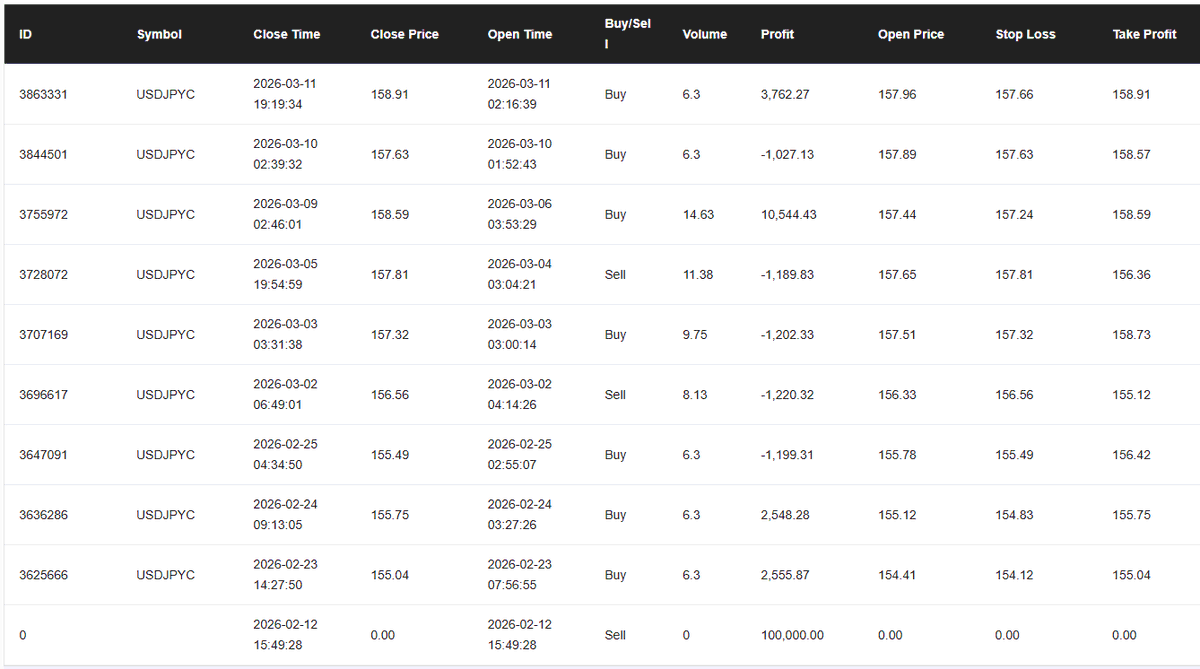Select trade ID 3636286
The image size is (1200, 669).
point(43,514)
